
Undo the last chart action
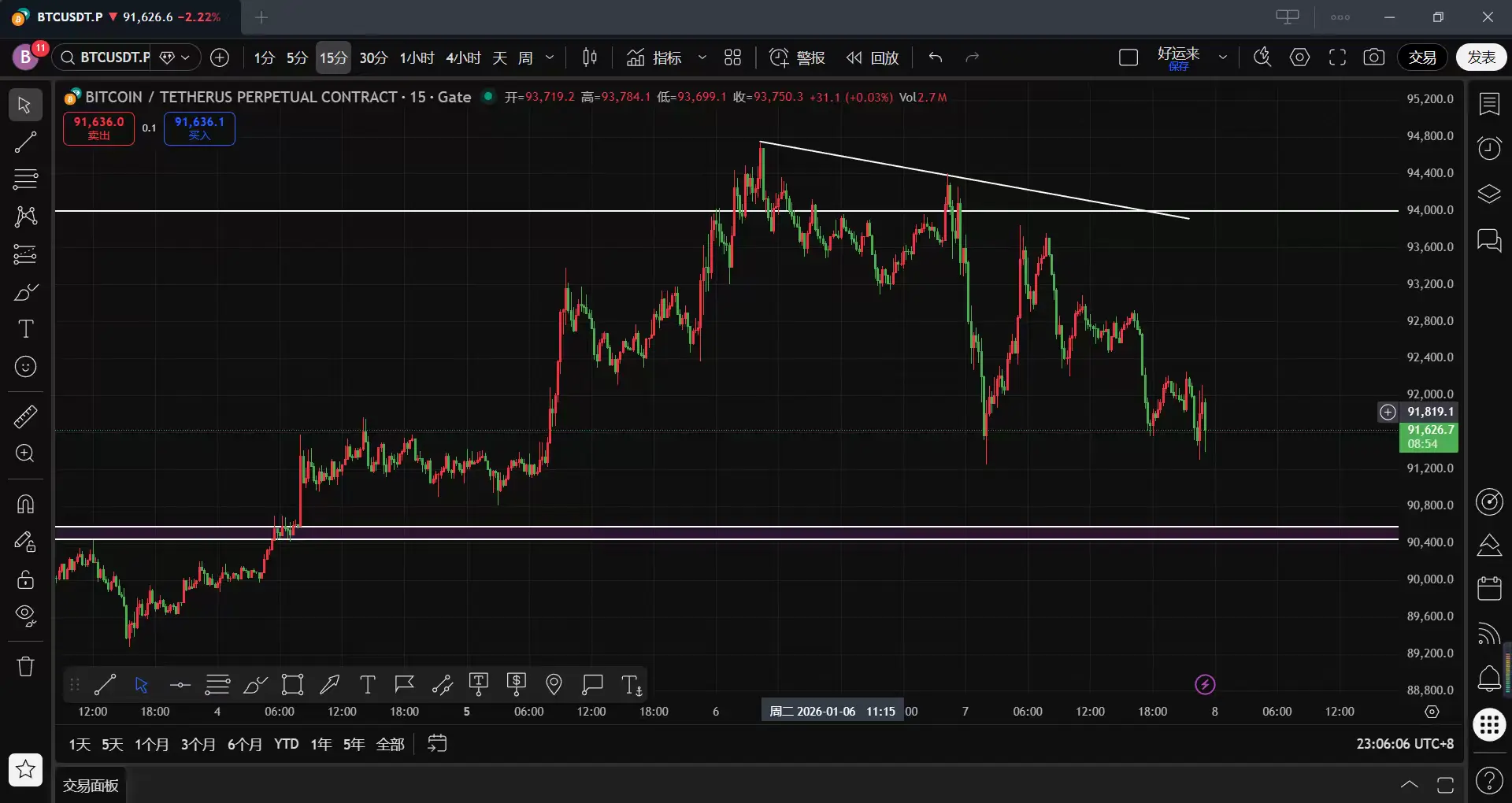click(936, 57)
